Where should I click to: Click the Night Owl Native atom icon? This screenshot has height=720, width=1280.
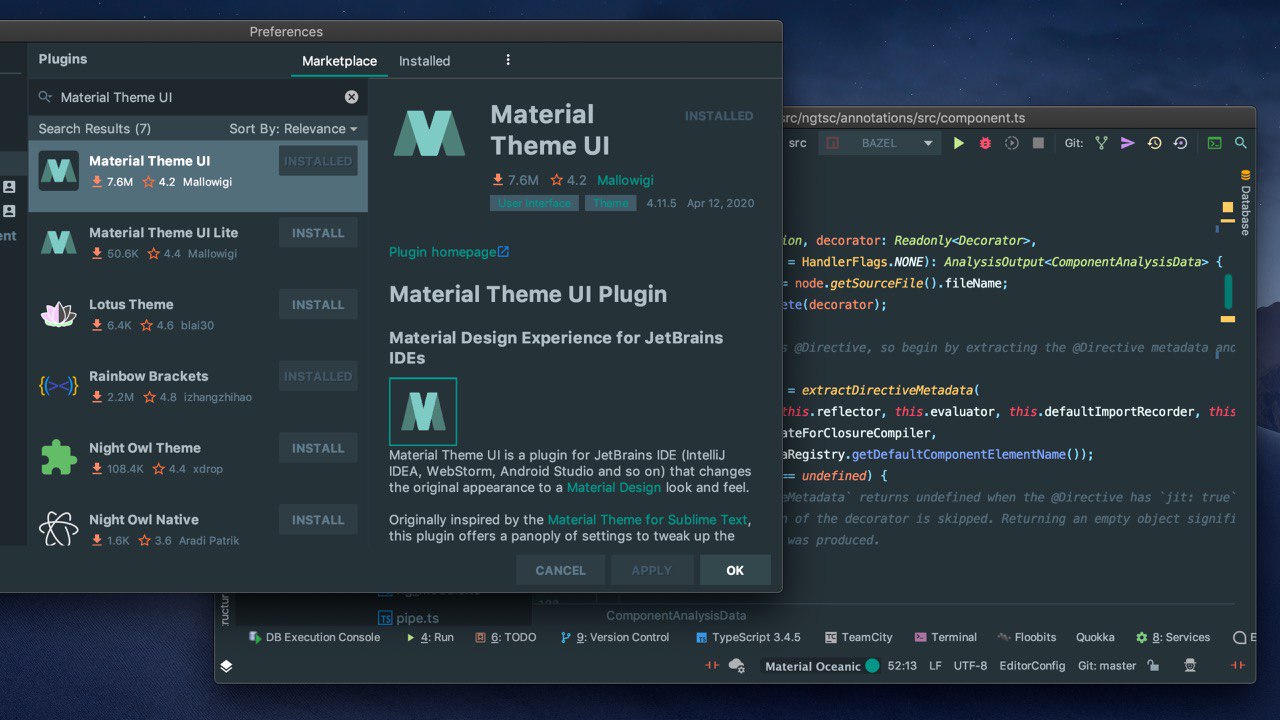pyautogui.click(x=58, y=528)
